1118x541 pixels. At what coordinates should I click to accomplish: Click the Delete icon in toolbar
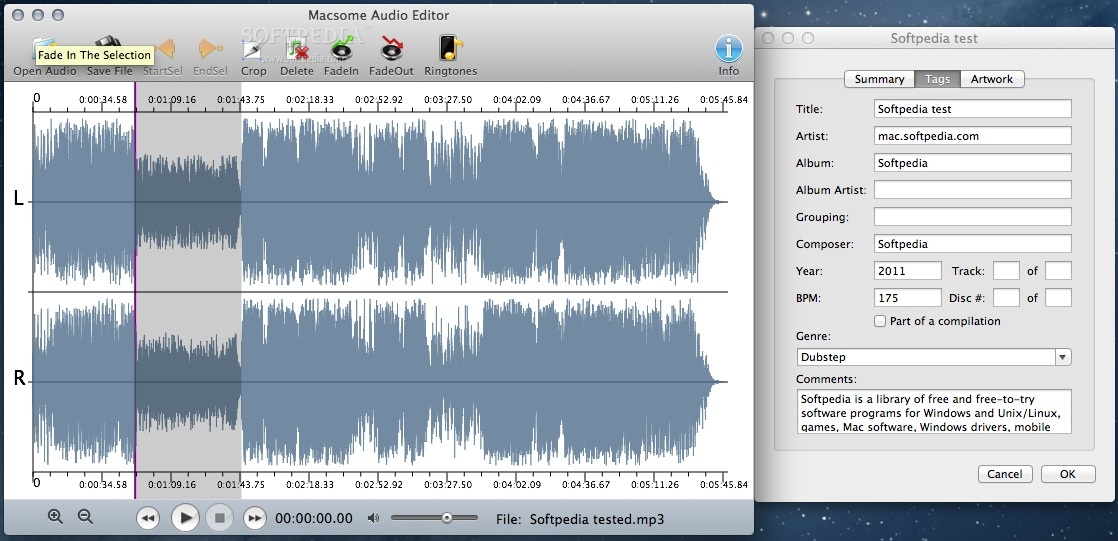point(297,50)
